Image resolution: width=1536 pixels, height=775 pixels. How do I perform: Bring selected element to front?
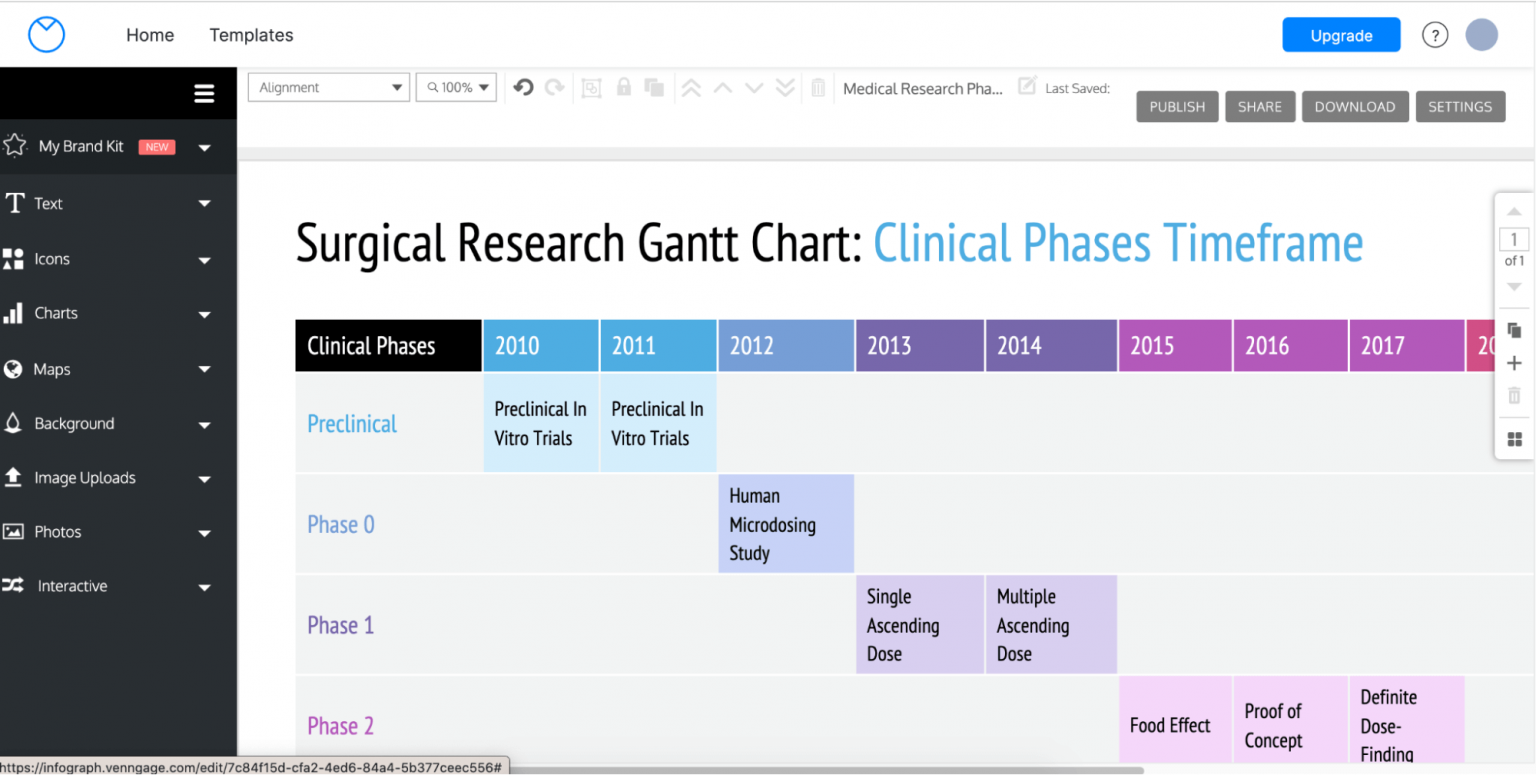coord(691,88)
